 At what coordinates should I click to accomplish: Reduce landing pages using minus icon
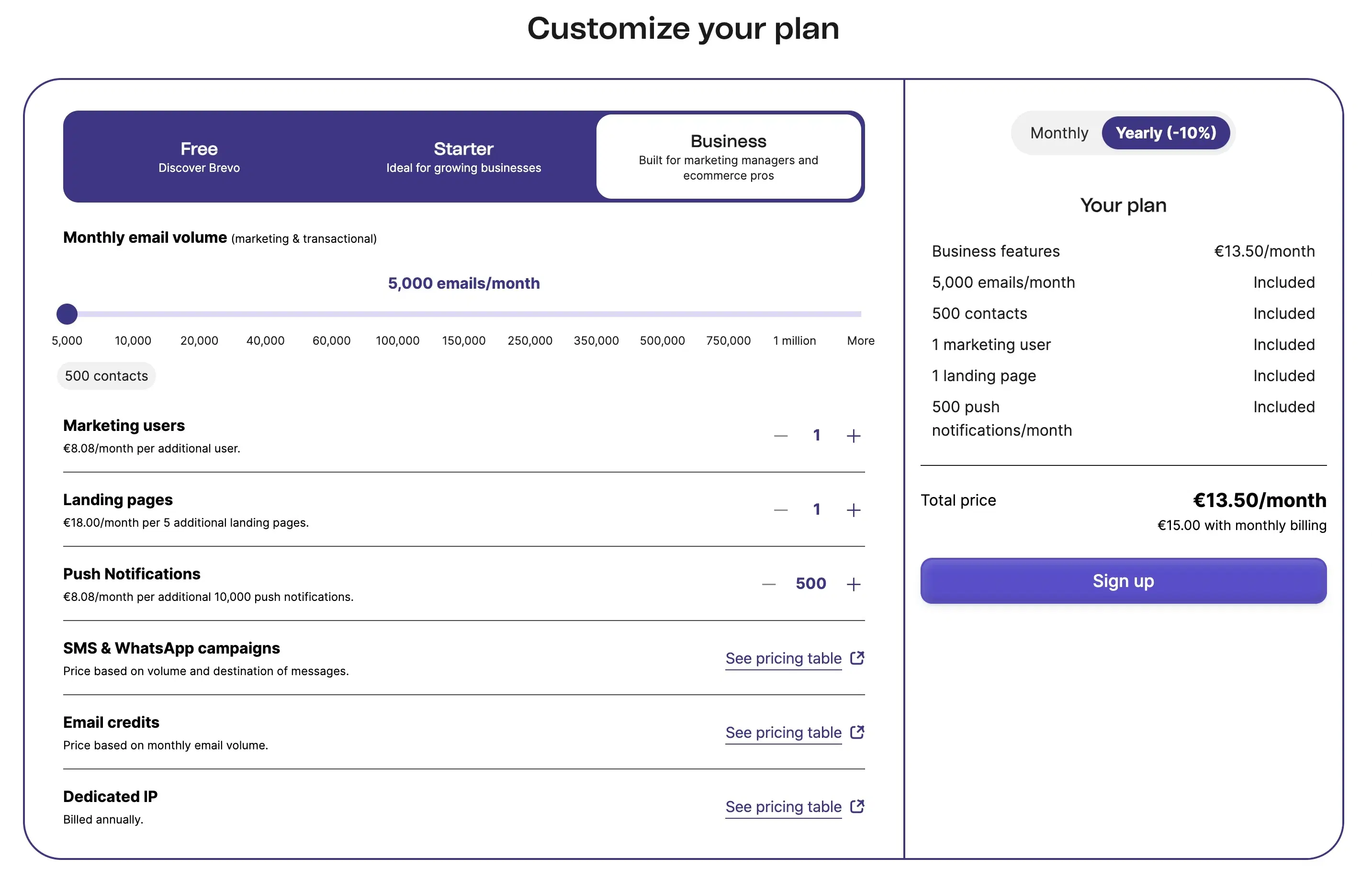click(780, 510)
